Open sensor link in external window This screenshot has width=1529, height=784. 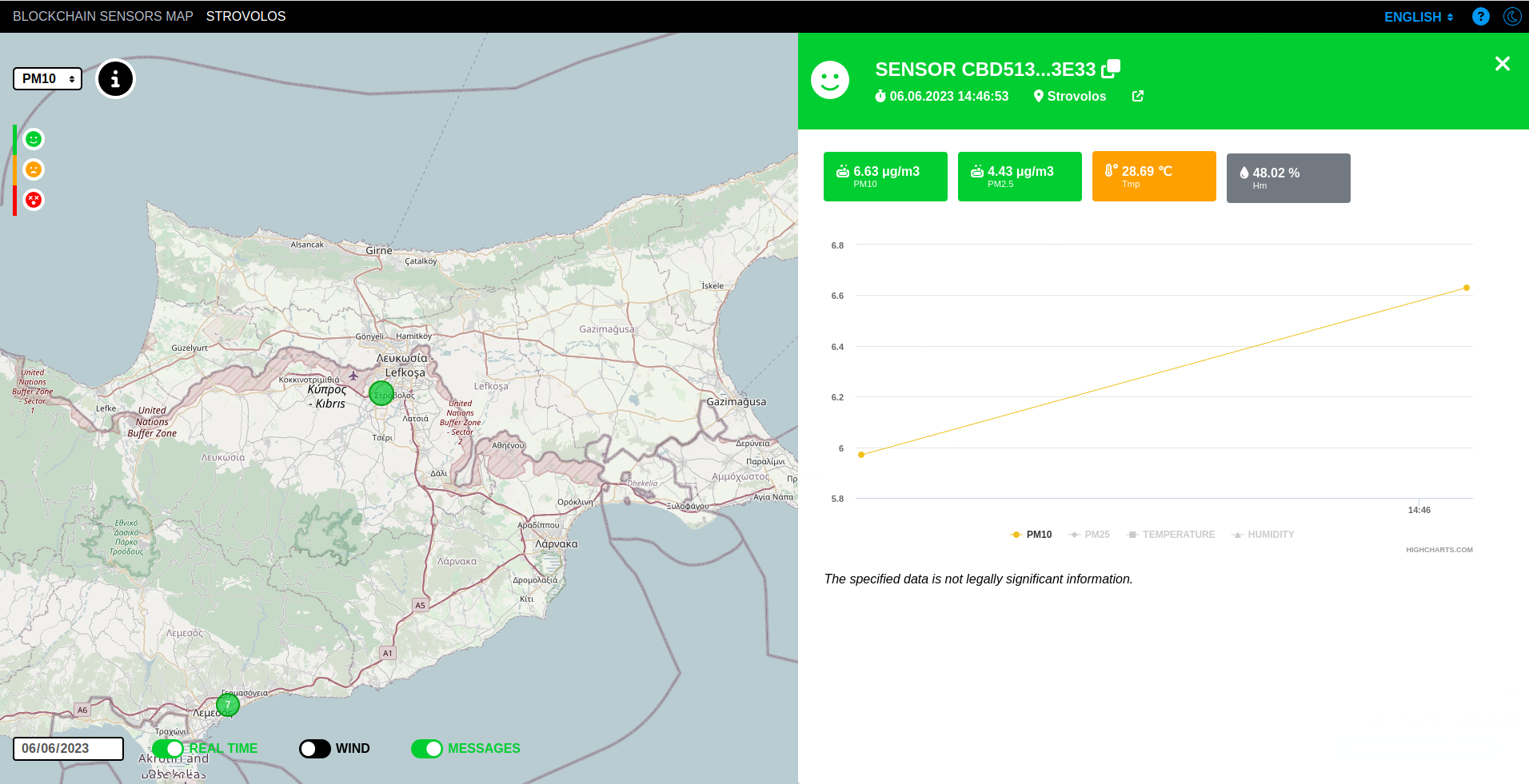coord(1138,96)
